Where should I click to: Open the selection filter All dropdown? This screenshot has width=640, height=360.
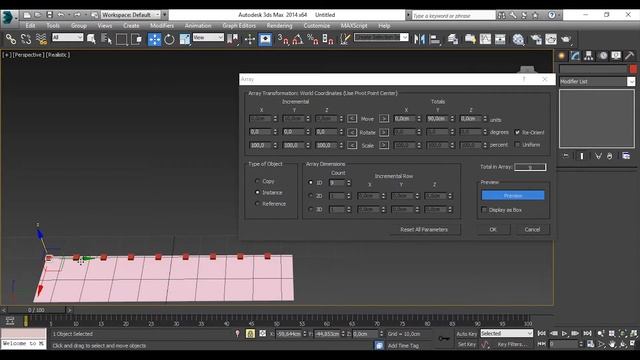[x=68, y=38]
